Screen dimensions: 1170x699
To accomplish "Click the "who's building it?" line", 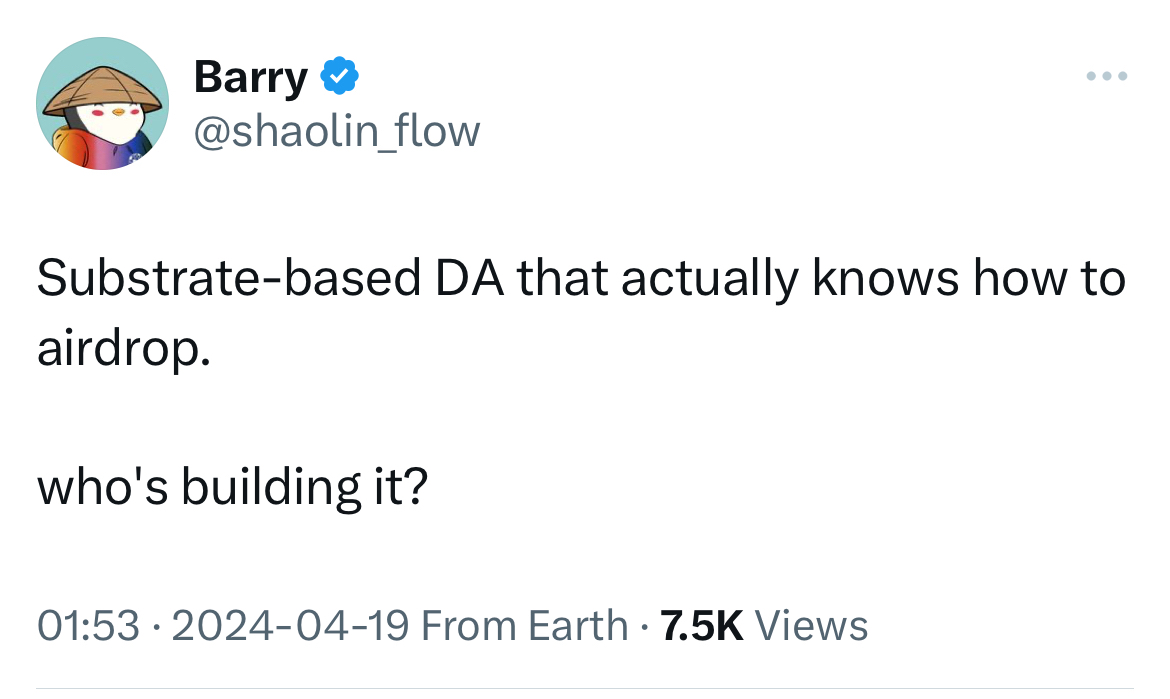I will coord(232,487).
